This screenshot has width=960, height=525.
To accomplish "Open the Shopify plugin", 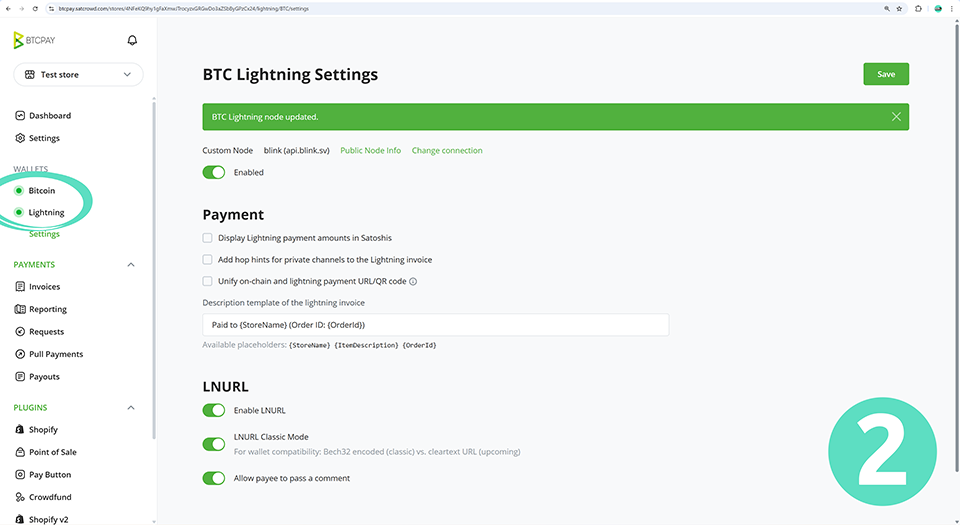I will pos(43,430).
